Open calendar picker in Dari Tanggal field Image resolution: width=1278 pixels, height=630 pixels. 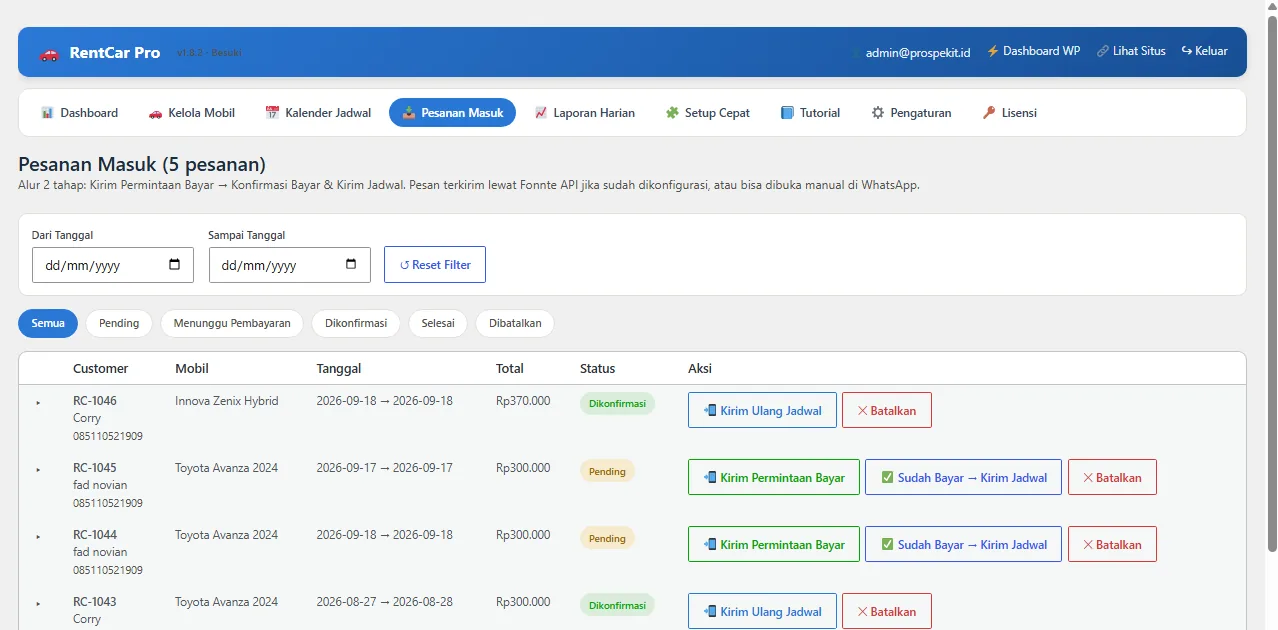pyautogui.click(x=175, y=265)
